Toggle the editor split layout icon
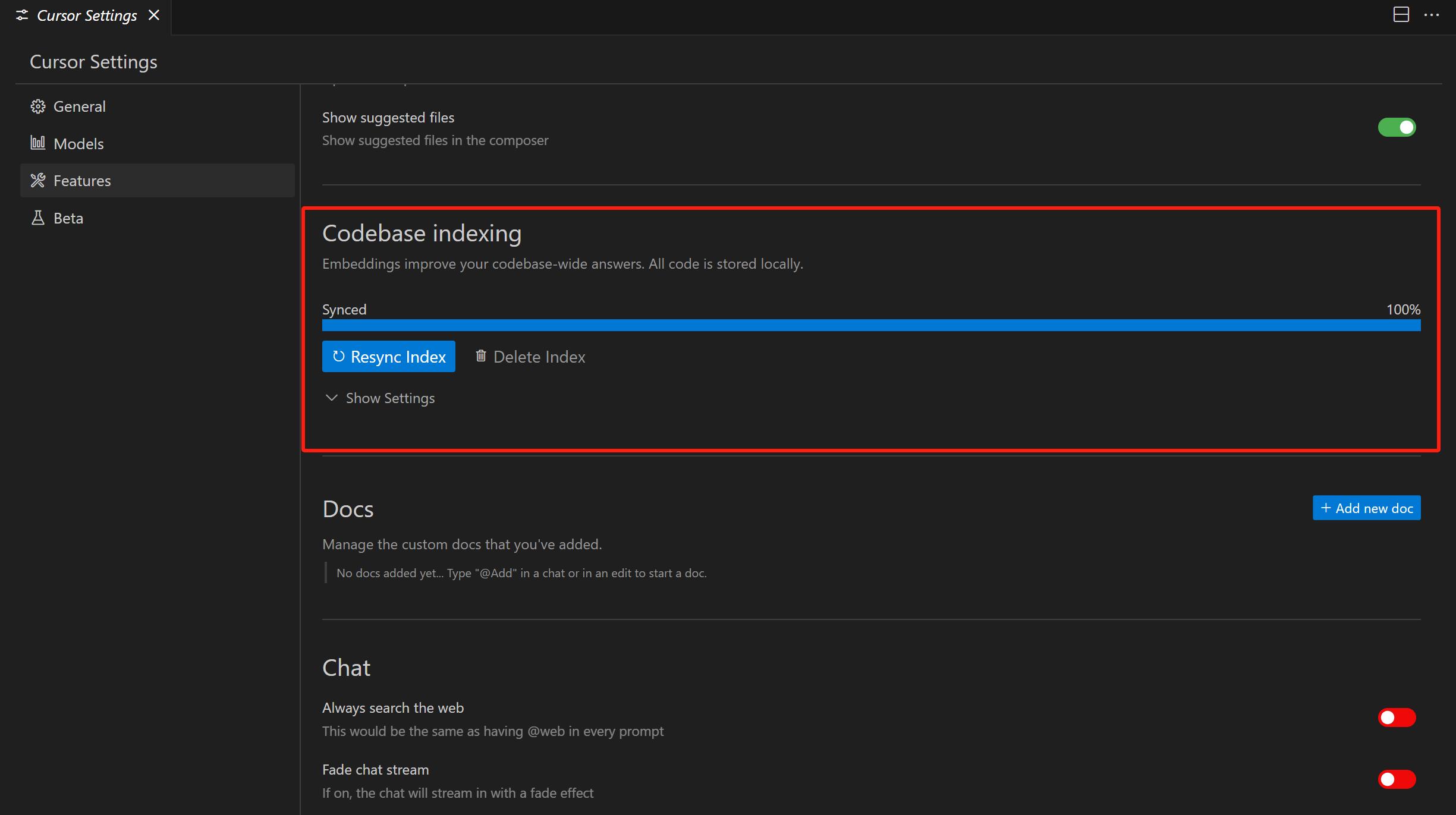 [x=1401, y=15]
